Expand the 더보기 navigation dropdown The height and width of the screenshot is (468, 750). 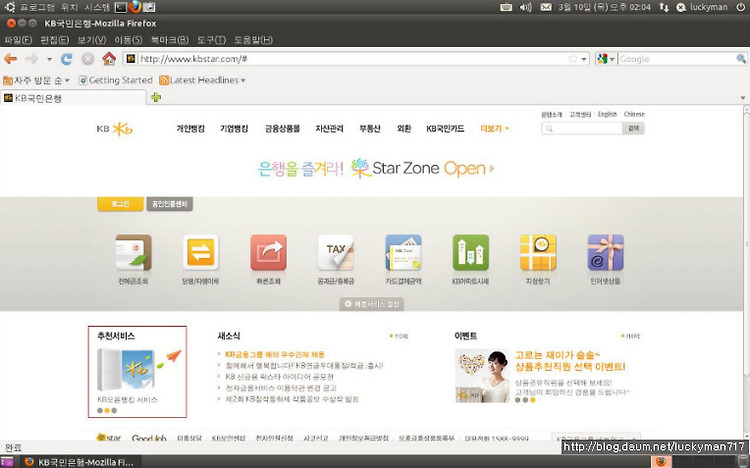pyautogui.click(x=495, y=129)
